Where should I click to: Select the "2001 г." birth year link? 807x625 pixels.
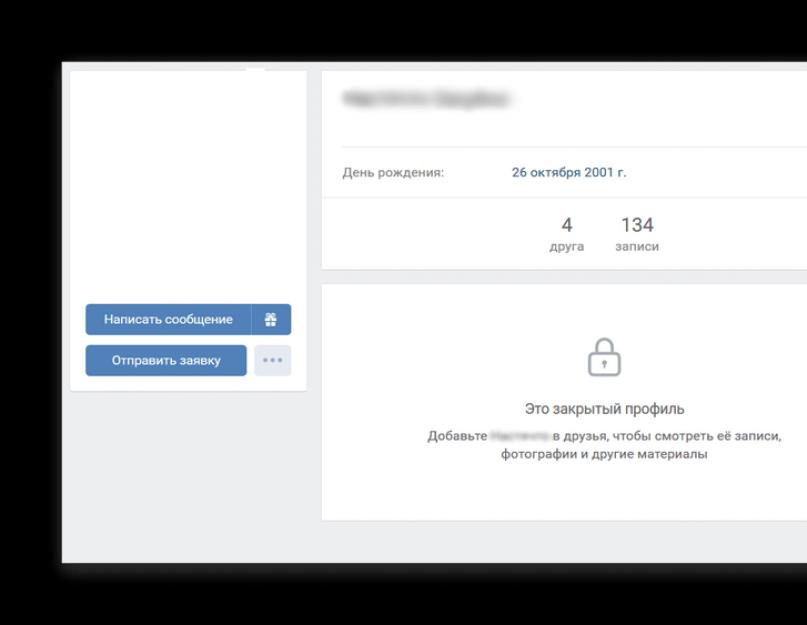pos(606,172)
